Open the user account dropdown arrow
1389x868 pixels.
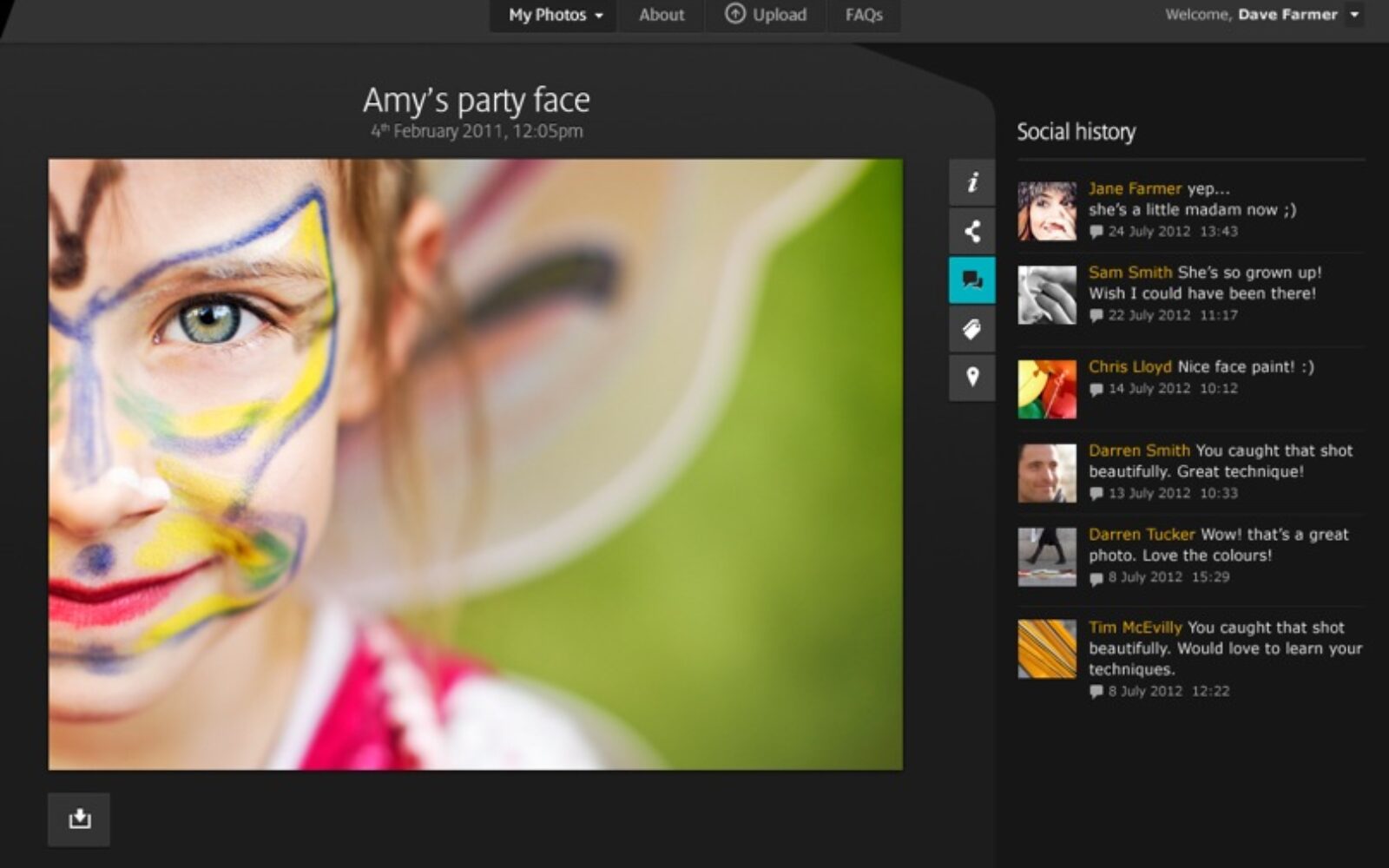[1354, 15]
